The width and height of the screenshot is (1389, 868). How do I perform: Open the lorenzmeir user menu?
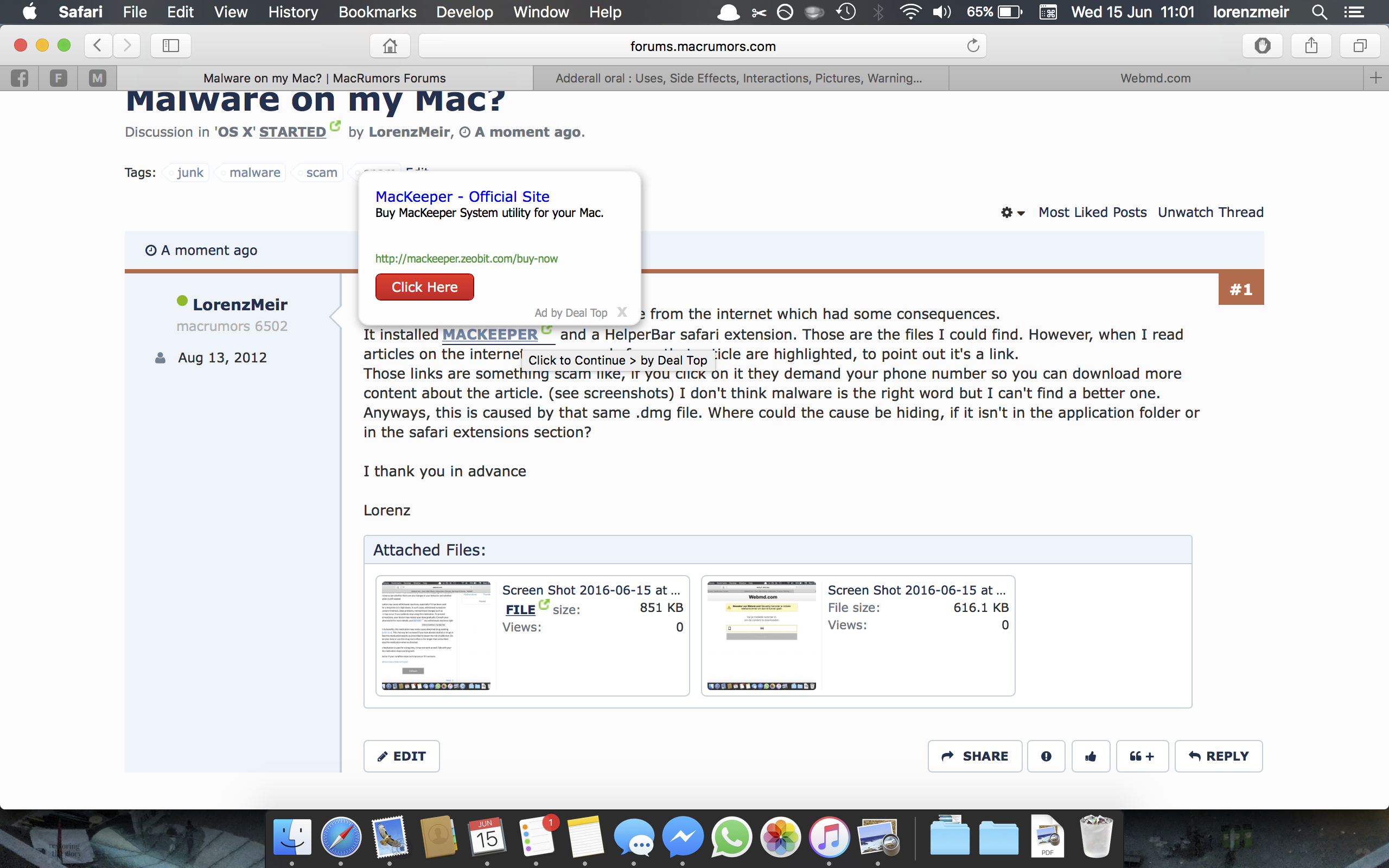pos(1251,12)
